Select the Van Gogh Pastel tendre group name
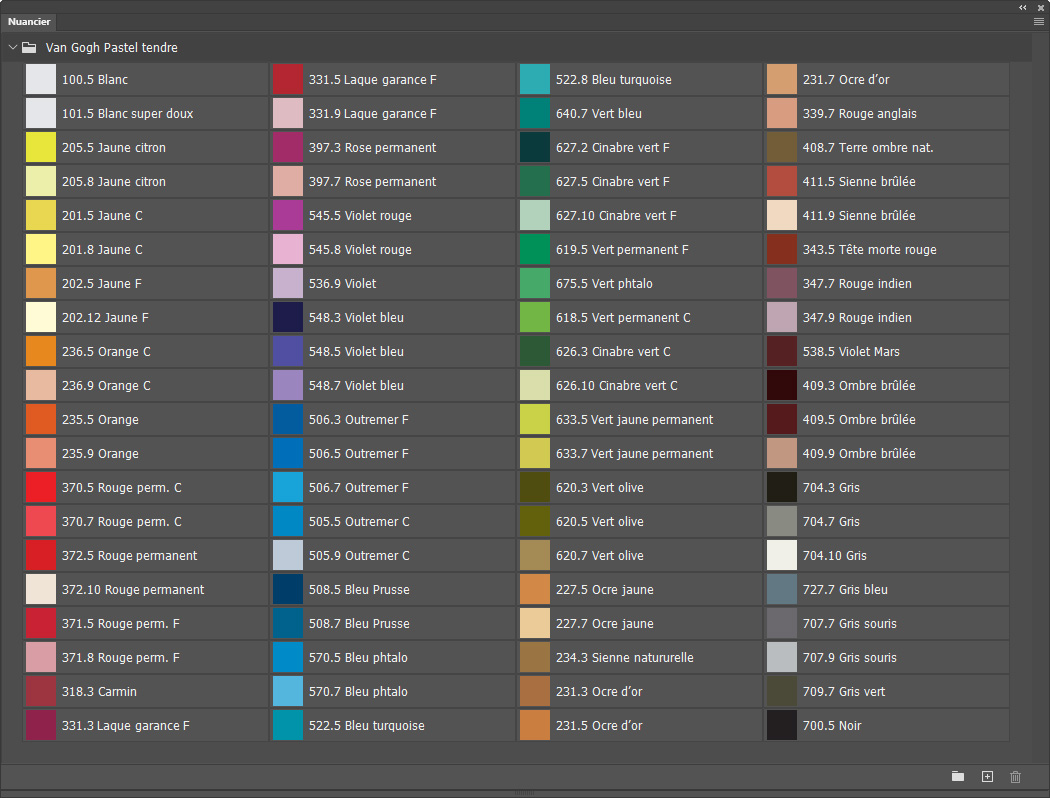Viewport: 1050px width, 798px height. [x=111, y=48]
